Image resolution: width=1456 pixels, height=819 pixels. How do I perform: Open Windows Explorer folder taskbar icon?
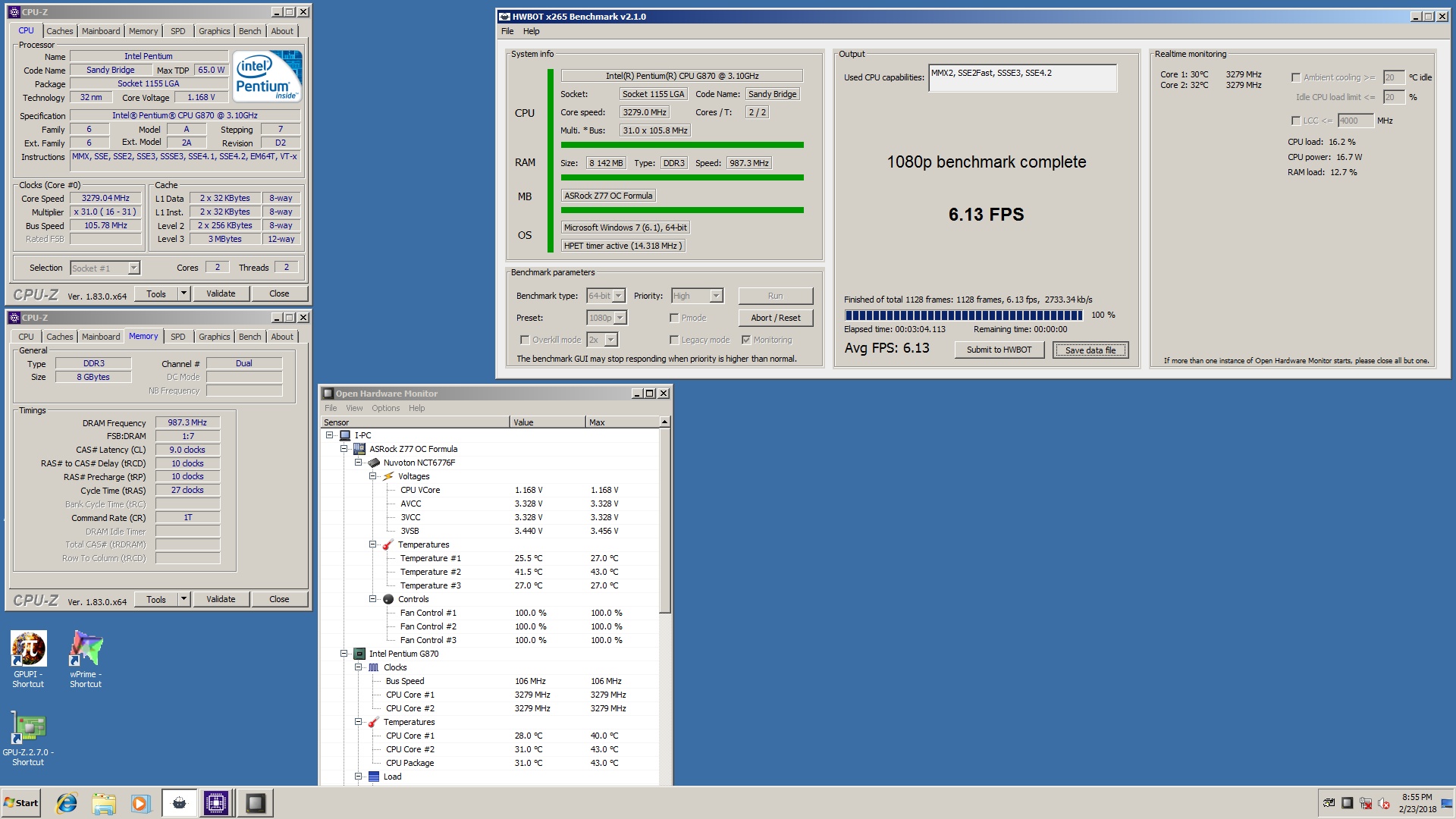pyautogui.click(x=104, y=803)
